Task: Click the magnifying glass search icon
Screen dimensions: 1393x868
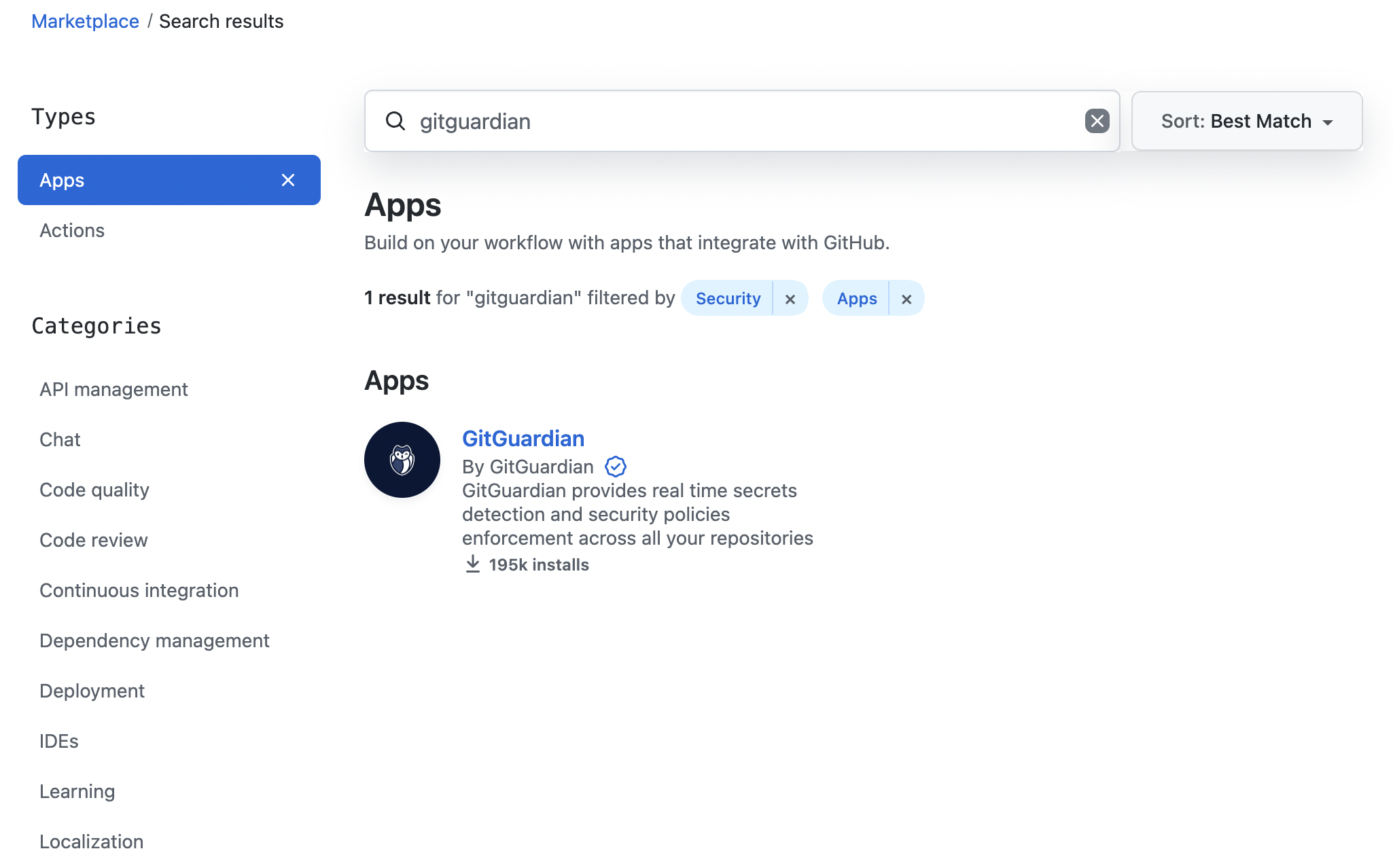Action: coord(395,121)
